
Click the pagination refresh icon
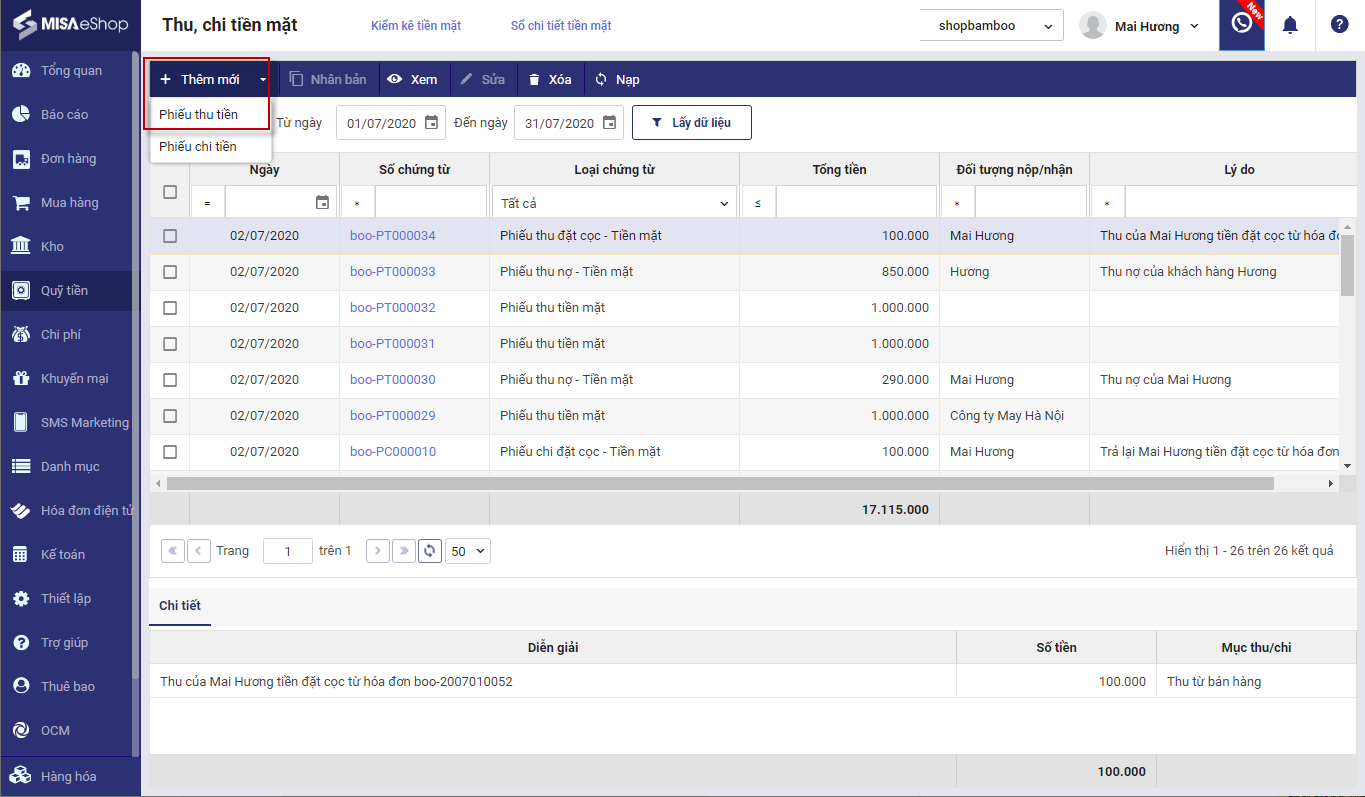click(430, 551)
